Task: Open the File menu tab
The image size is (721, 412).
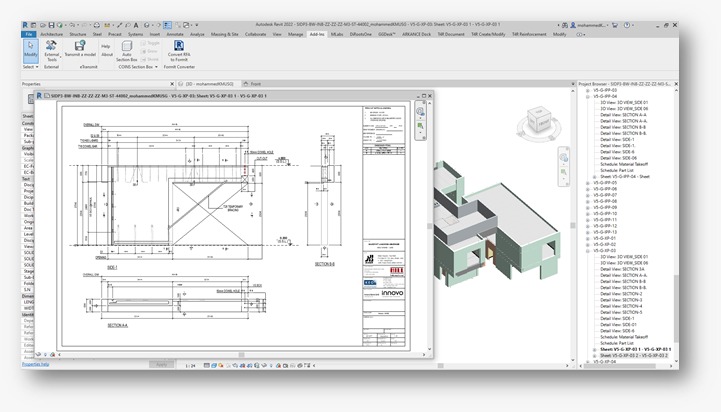Action: (29, 34)
